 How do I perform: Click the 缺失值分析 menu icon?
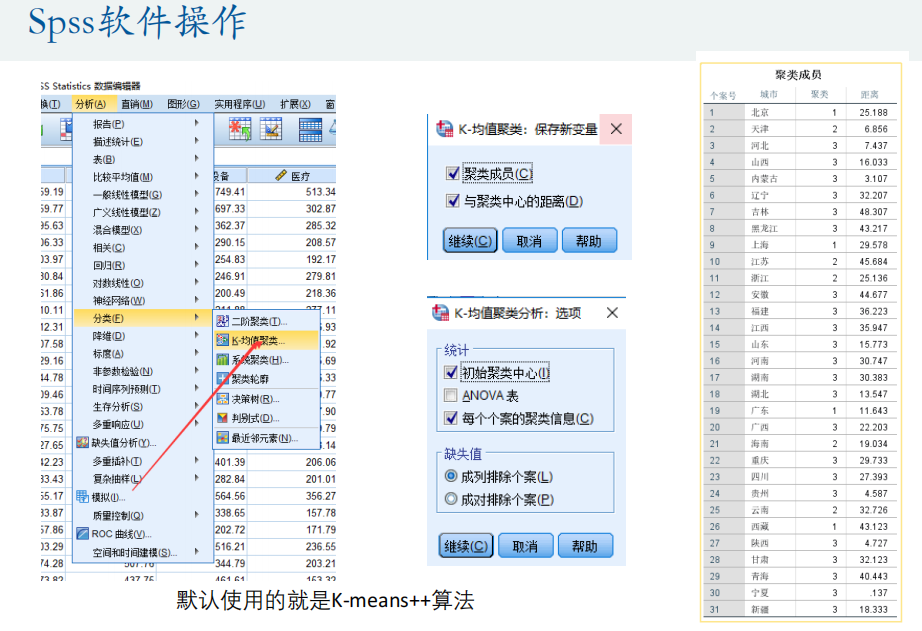(82, 442)
